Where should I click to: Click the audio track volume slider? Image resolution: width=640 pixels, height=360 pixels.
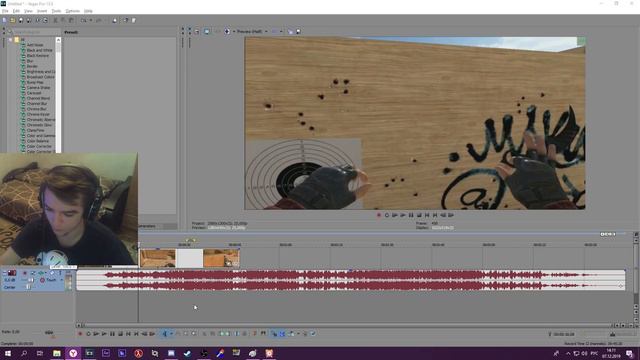tap(31, 280)
